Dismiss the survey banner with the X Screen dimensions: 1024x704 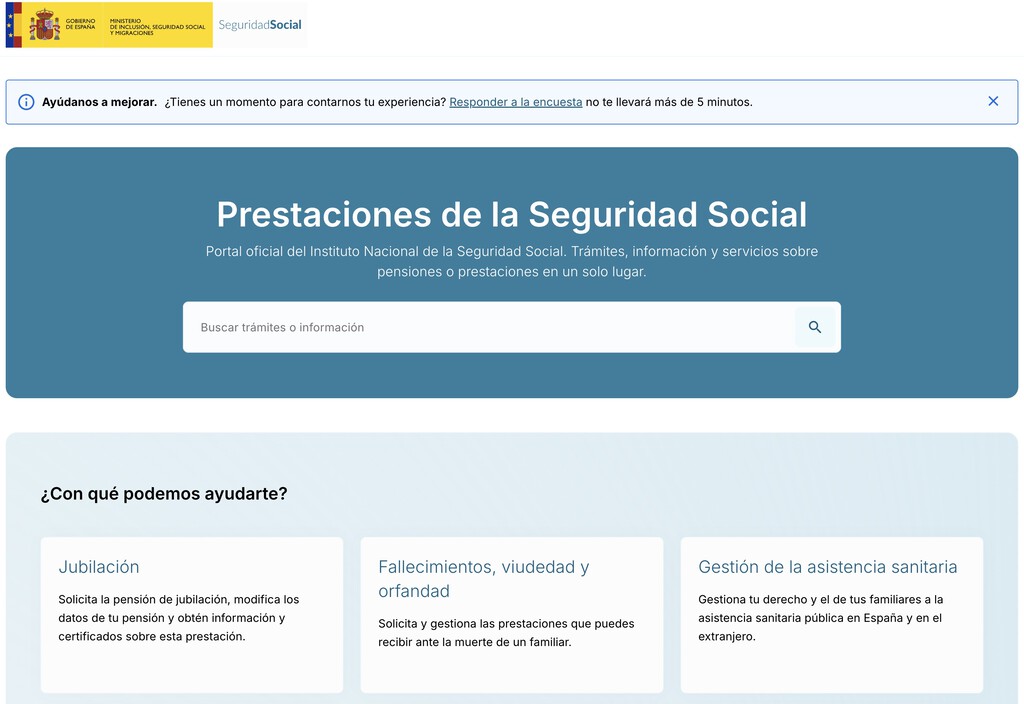[993, 101]
